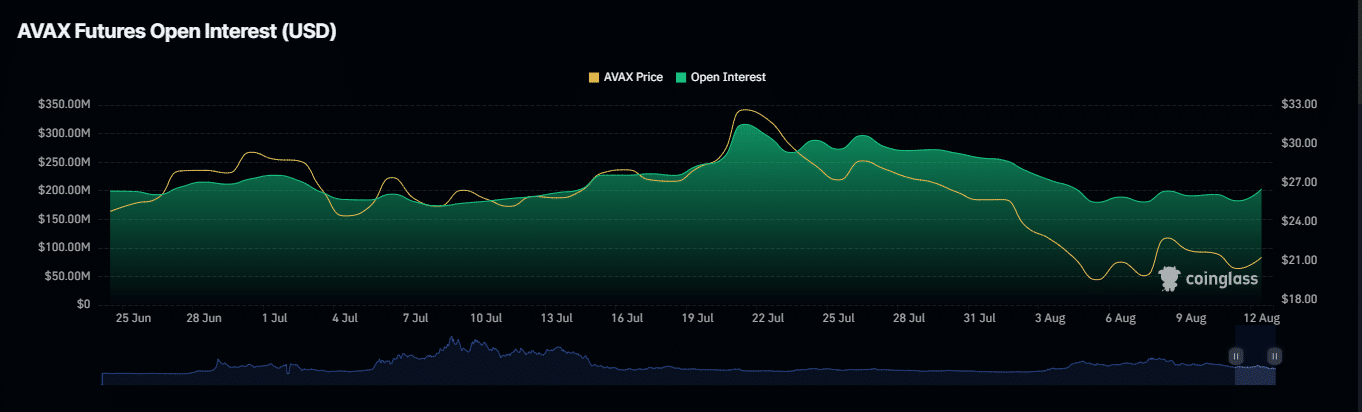Click the 19 Jul date label
This screenshot has height=412, width=1362.
click(x=697, y=318)
